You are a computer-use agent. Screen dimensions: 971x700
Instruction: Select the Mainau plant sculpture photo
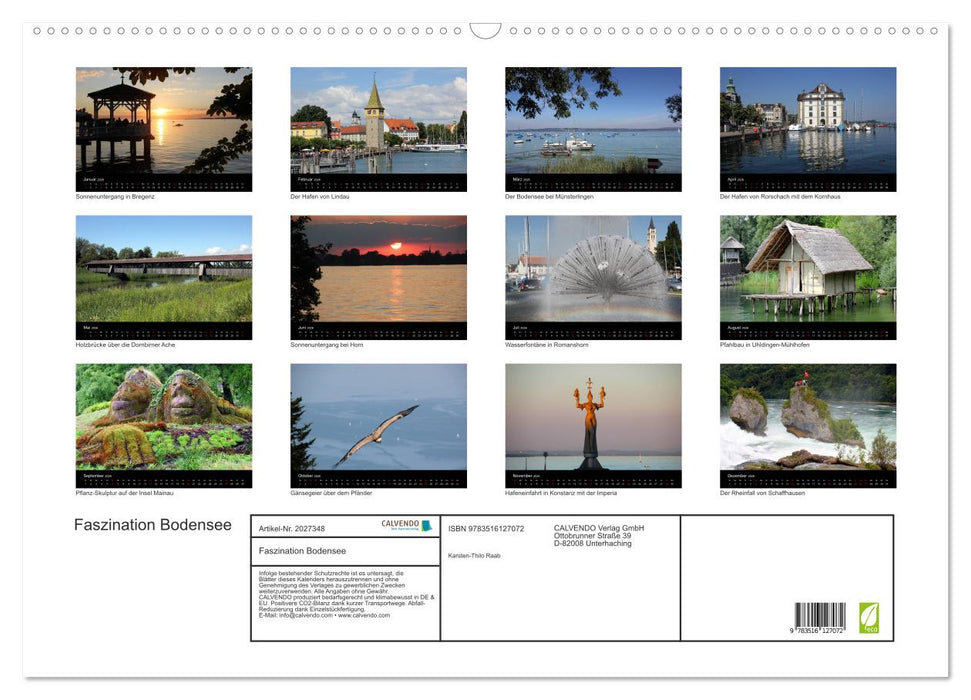[x=163, y=425]
